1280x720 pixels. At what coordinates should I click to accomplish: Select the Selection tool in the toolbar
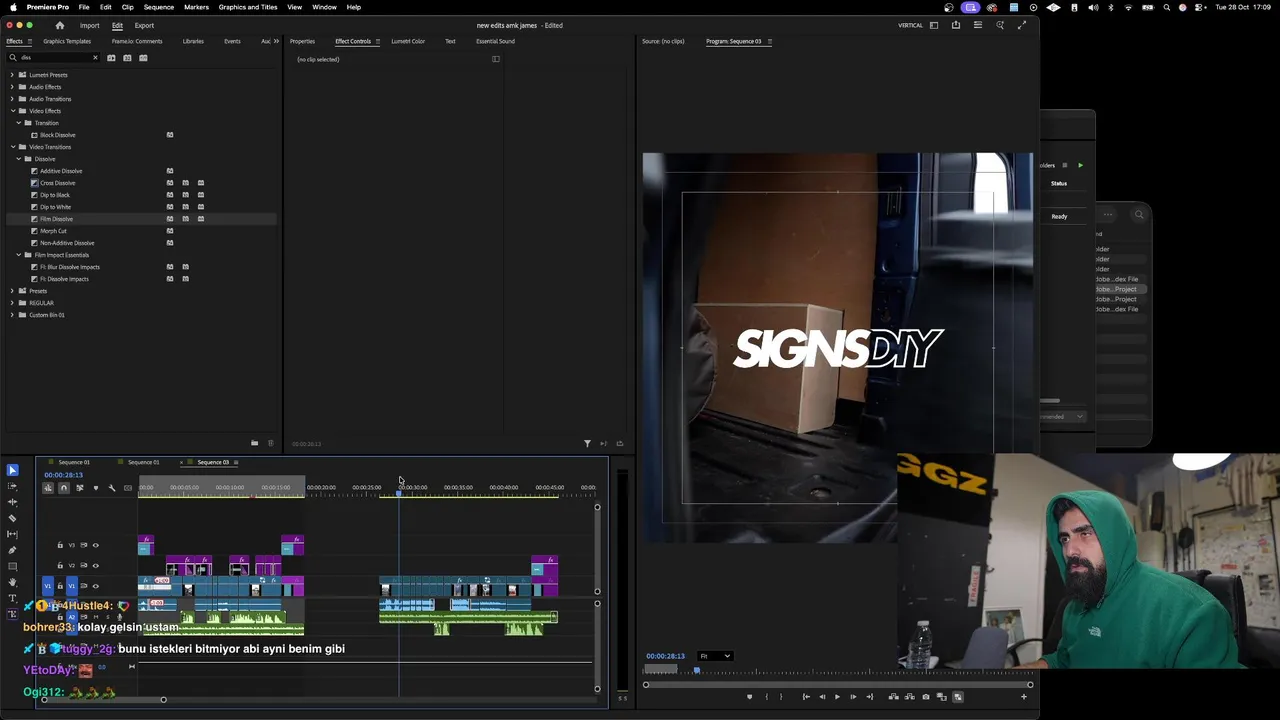(x=12, y=470)
